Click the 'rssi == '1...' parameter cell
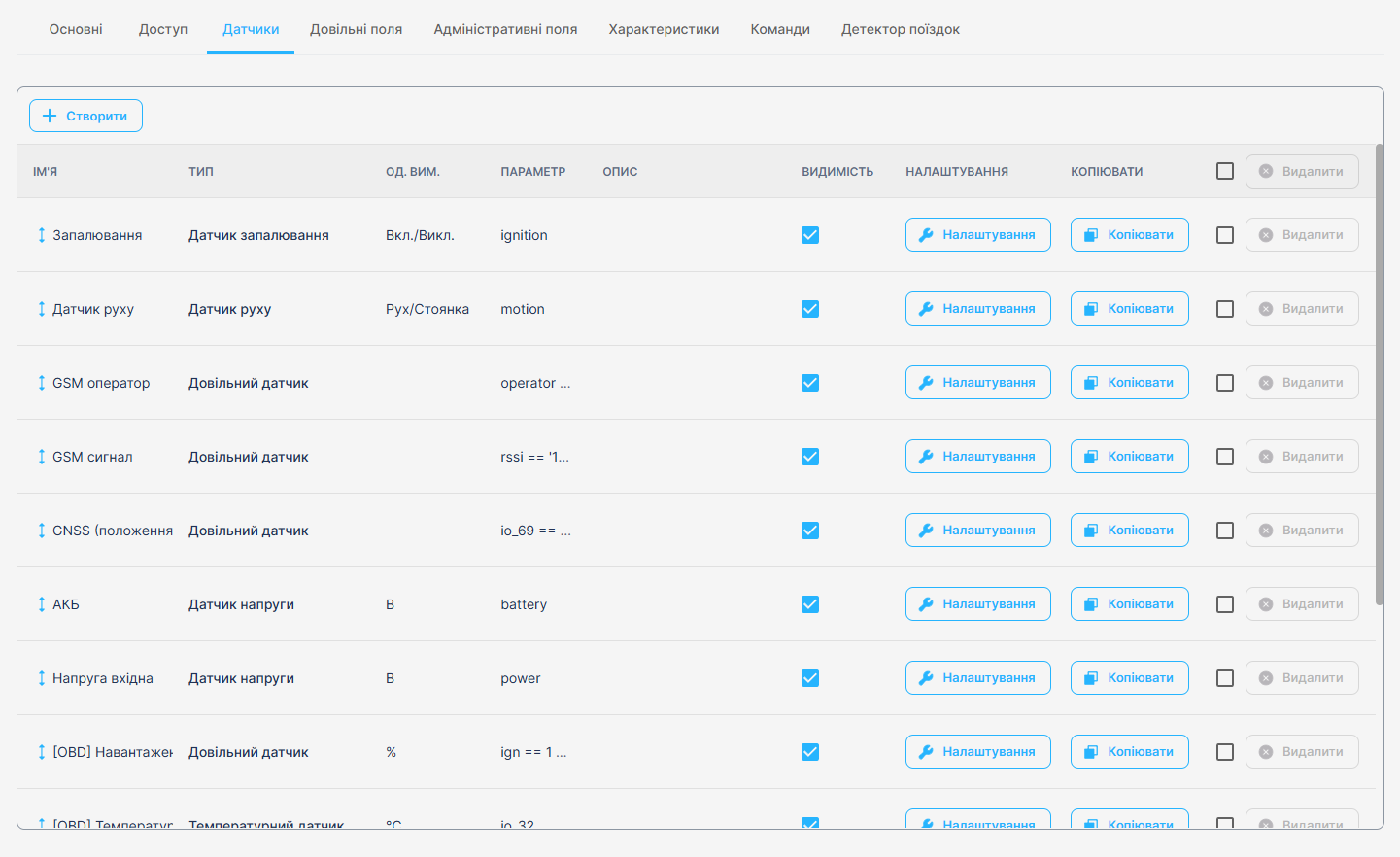The width and height of the screenshot is (1400, 857). point(534,457)
